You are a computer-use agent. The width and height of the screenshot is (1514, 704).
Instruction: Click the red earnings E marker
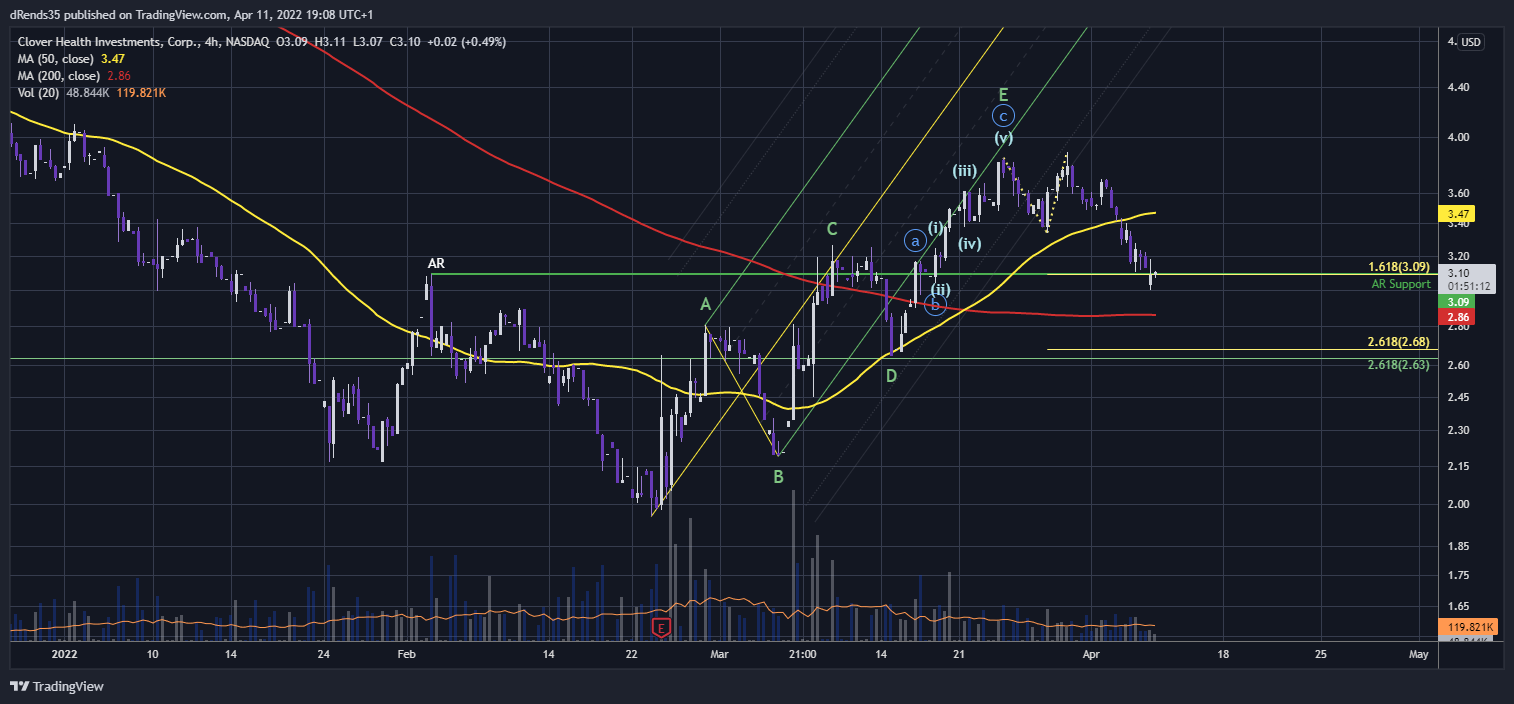(x=660, y=627)
